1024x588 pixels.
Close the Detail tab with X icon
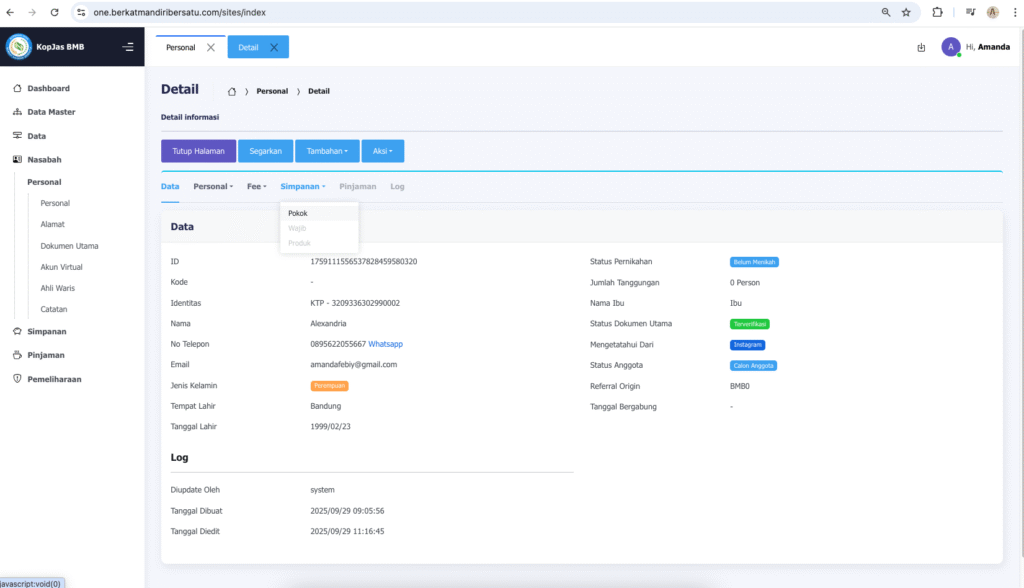tap(273, 47)
